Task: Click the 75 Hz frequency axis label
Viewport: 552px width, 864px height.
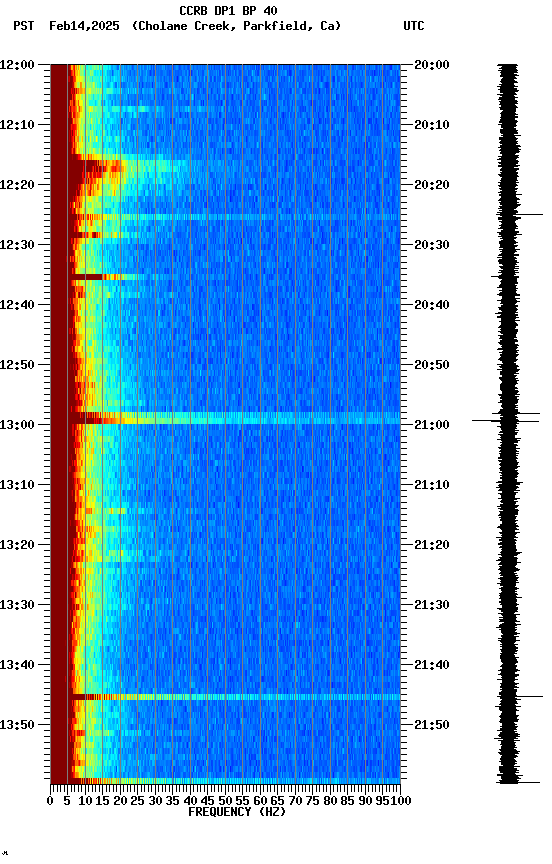Action: pyautogui.click(x=312, y=801)
